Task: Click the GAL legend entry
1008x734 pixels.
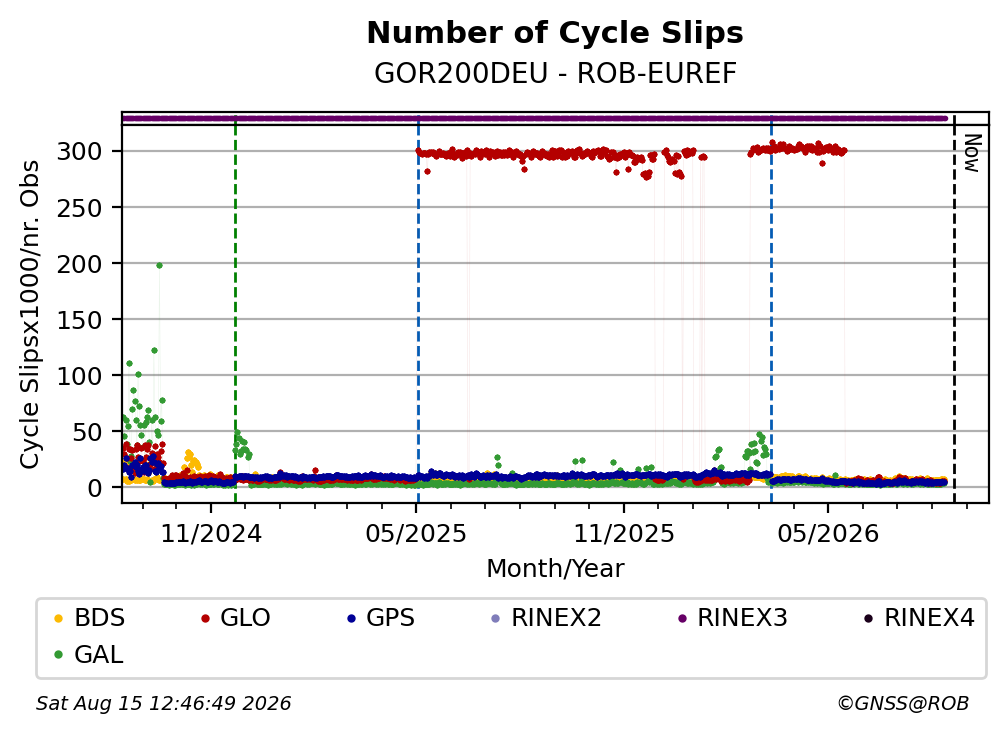Action: point(88,655)
